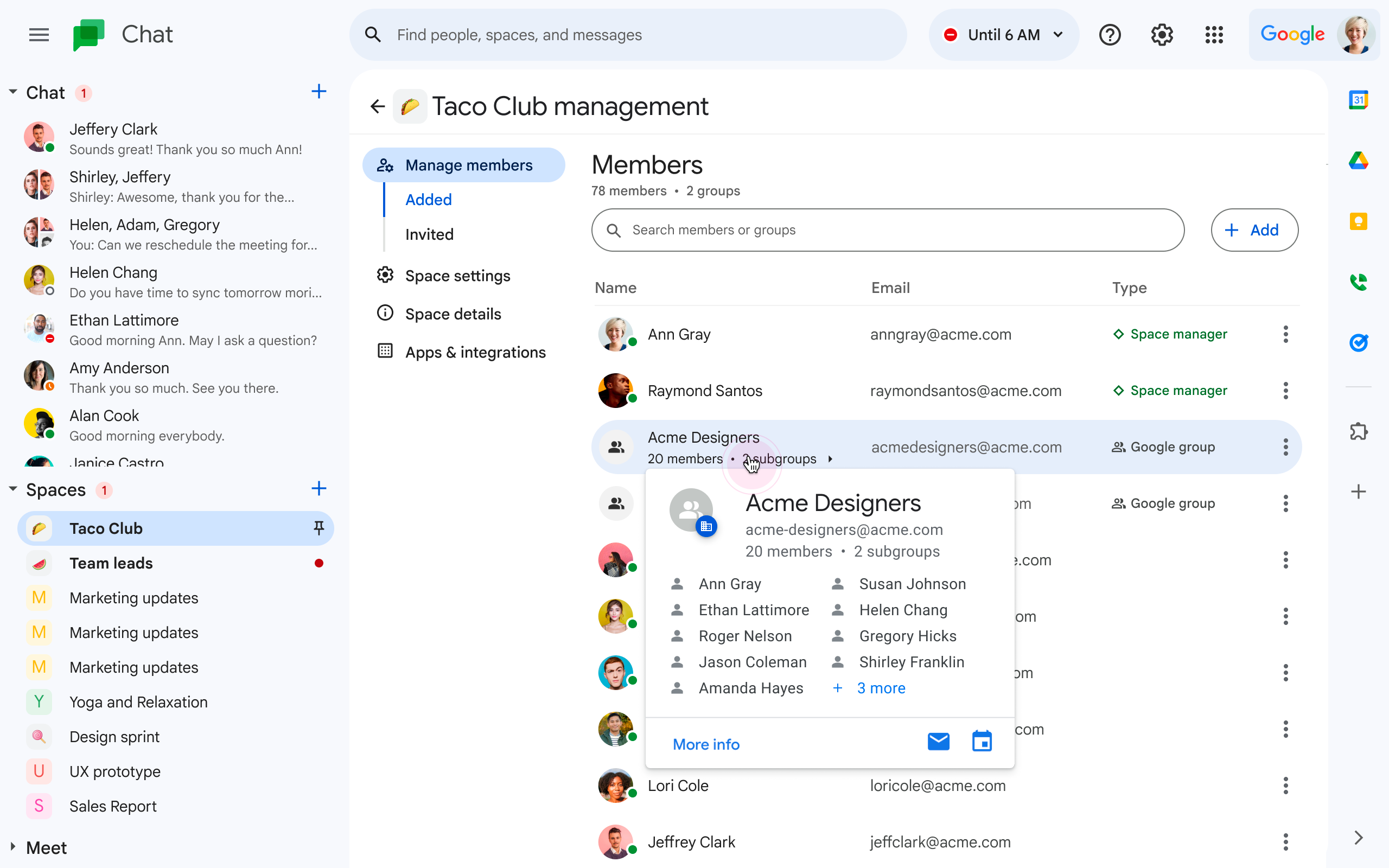1389x868 pixels.
Task: Open Google Calendar in the side panel
Action: [x=1359, y=99]
